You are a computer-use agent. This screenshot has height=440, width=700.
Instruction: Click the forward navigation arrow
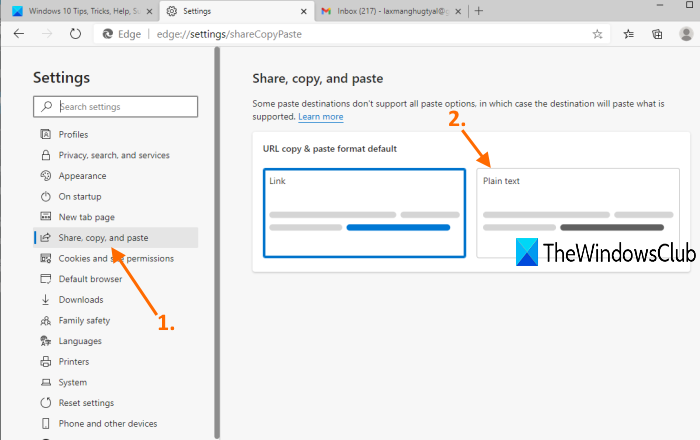coord(47,34)
